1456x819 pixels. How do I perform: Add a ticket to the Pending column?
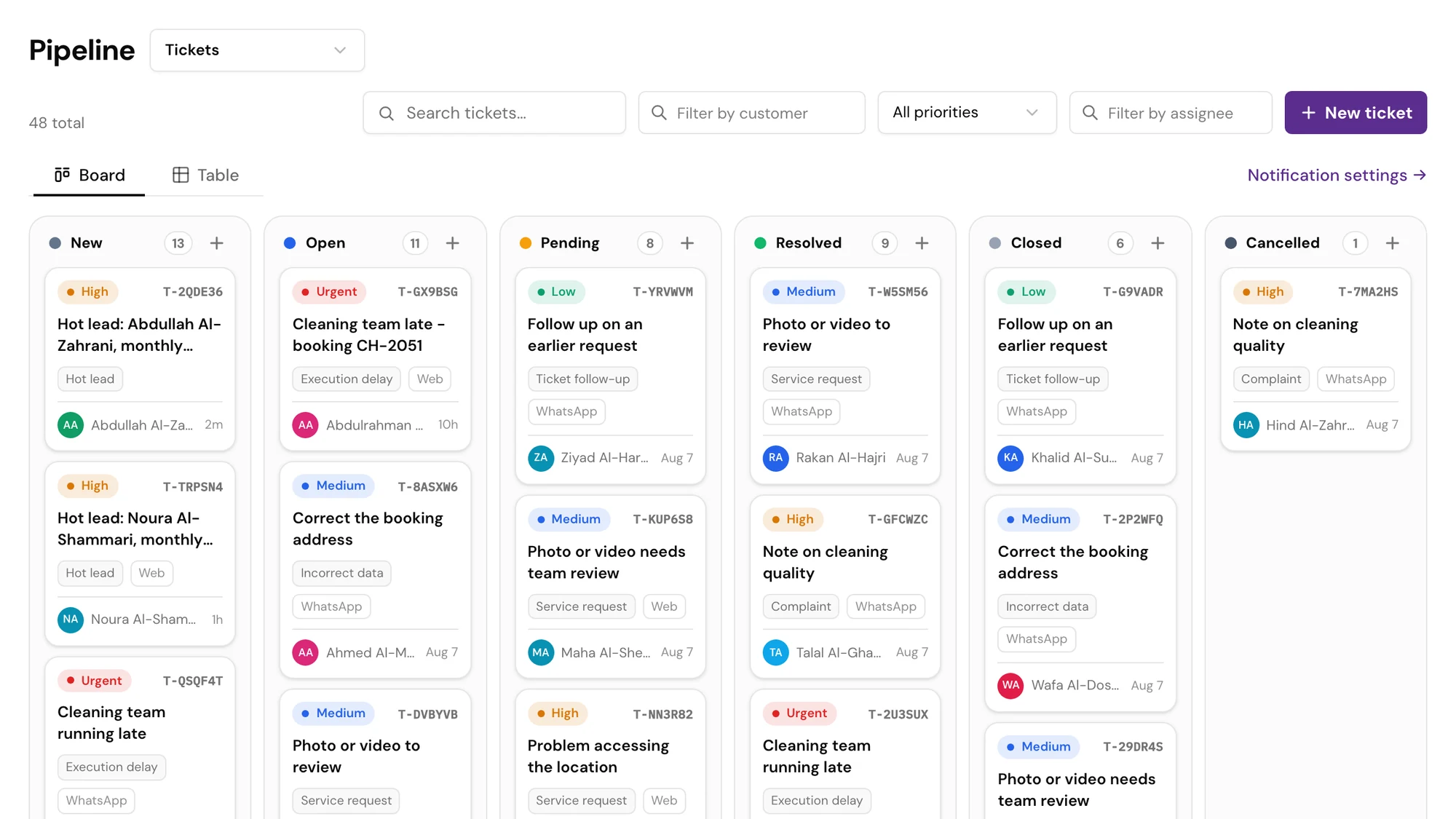(x=687, y=243)
